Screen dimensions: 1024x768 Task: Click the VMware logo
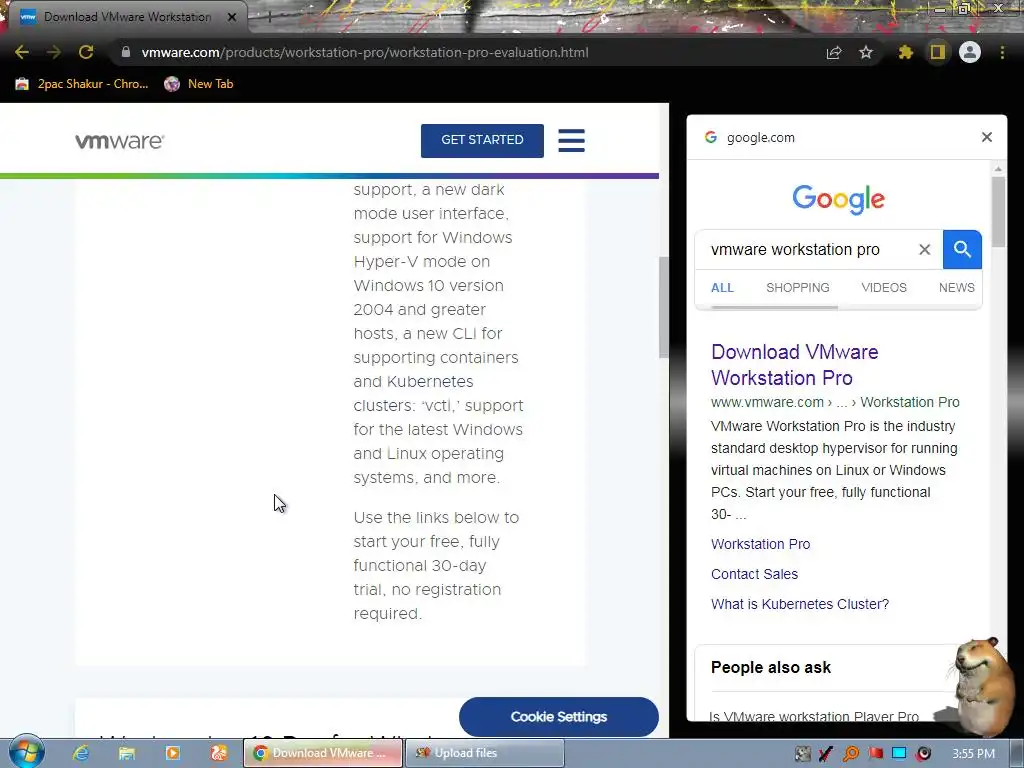[x=120, y=141]
